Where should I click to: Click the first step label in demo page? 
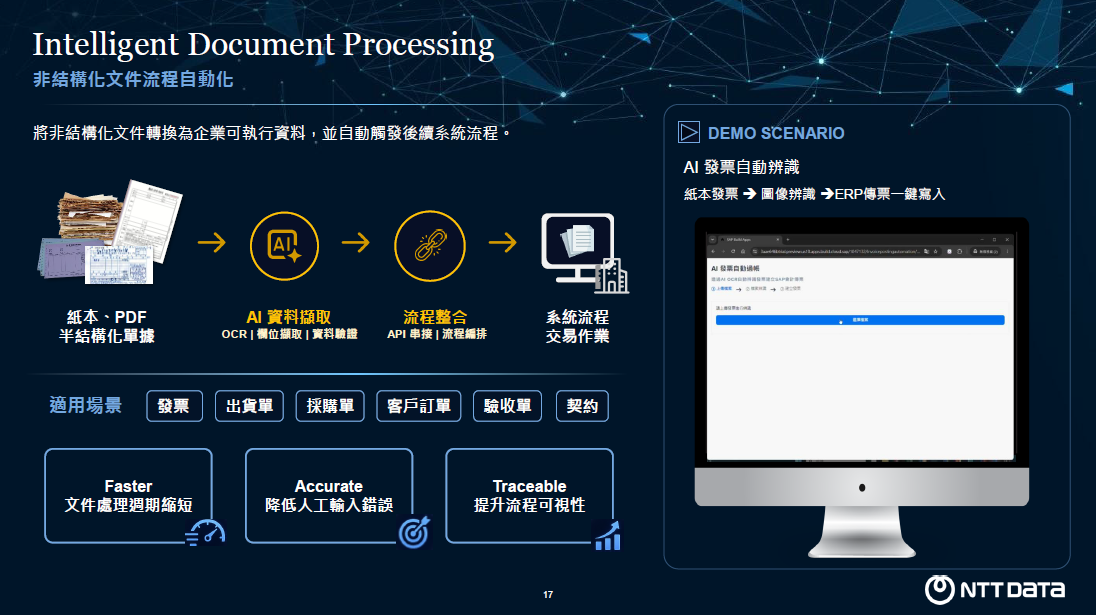click(x=722, y=289)
